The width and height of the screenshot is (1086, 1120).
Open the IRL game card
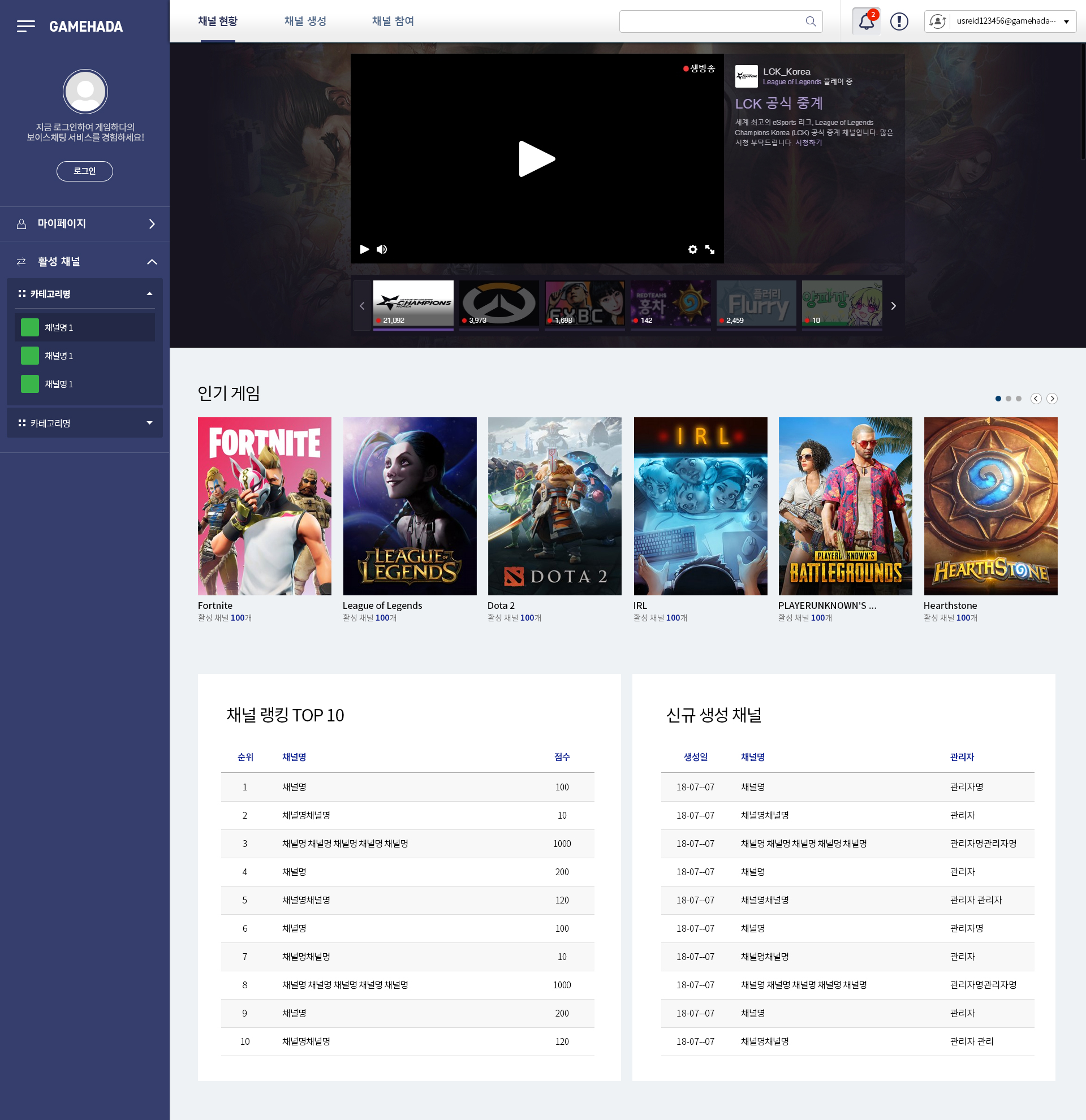pyautogui.click(x=700, y=506)
